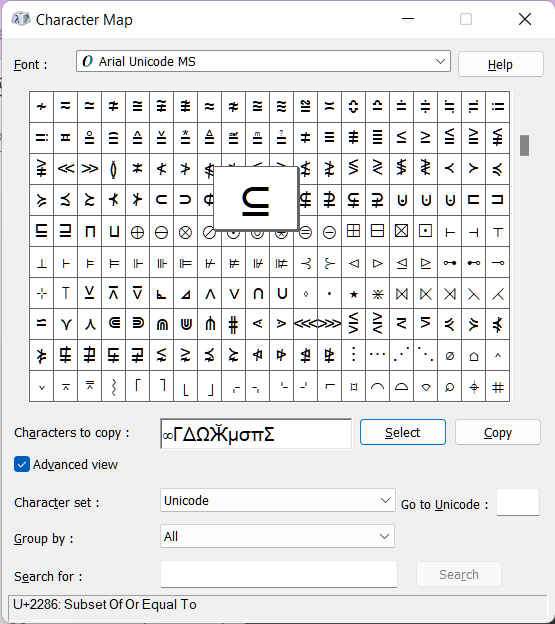Viewport: 555px width, 624px height.
Task: Select the squared times symbol
Action: pos(401,232)
